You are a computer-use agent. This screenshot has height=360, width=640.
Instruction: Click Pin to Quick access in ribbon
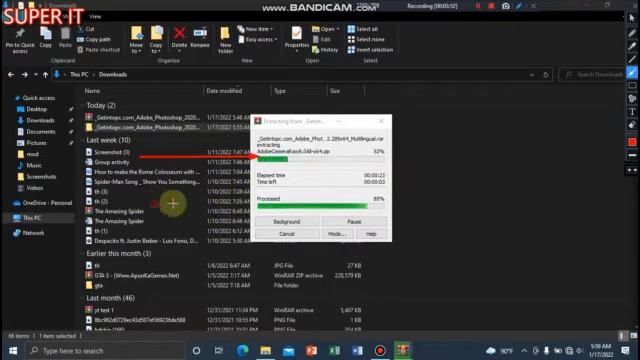pos(20,40)
